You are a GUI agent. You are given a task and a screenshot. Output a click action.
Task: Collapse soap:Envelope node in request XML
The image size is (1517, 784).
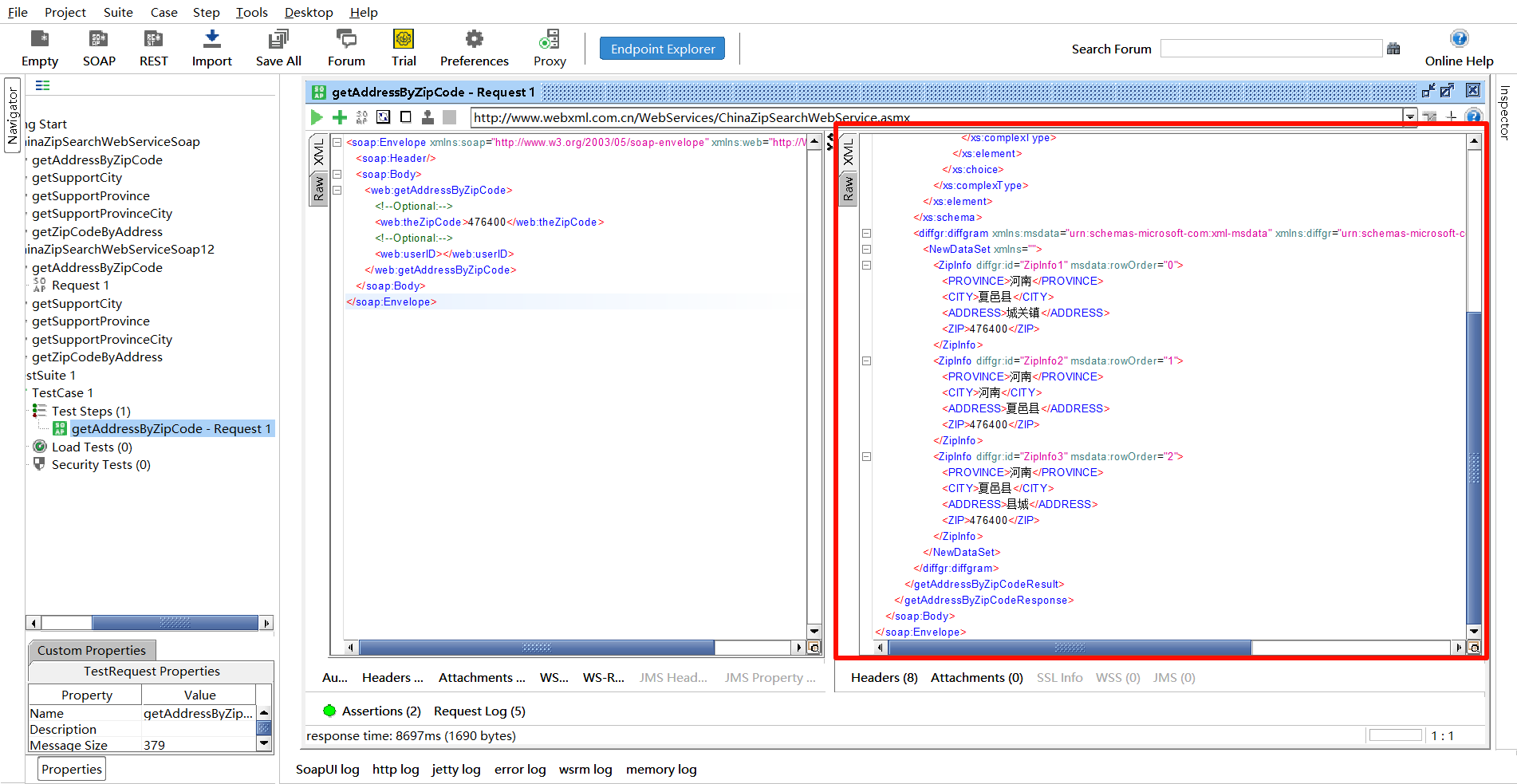pos(337,143)
